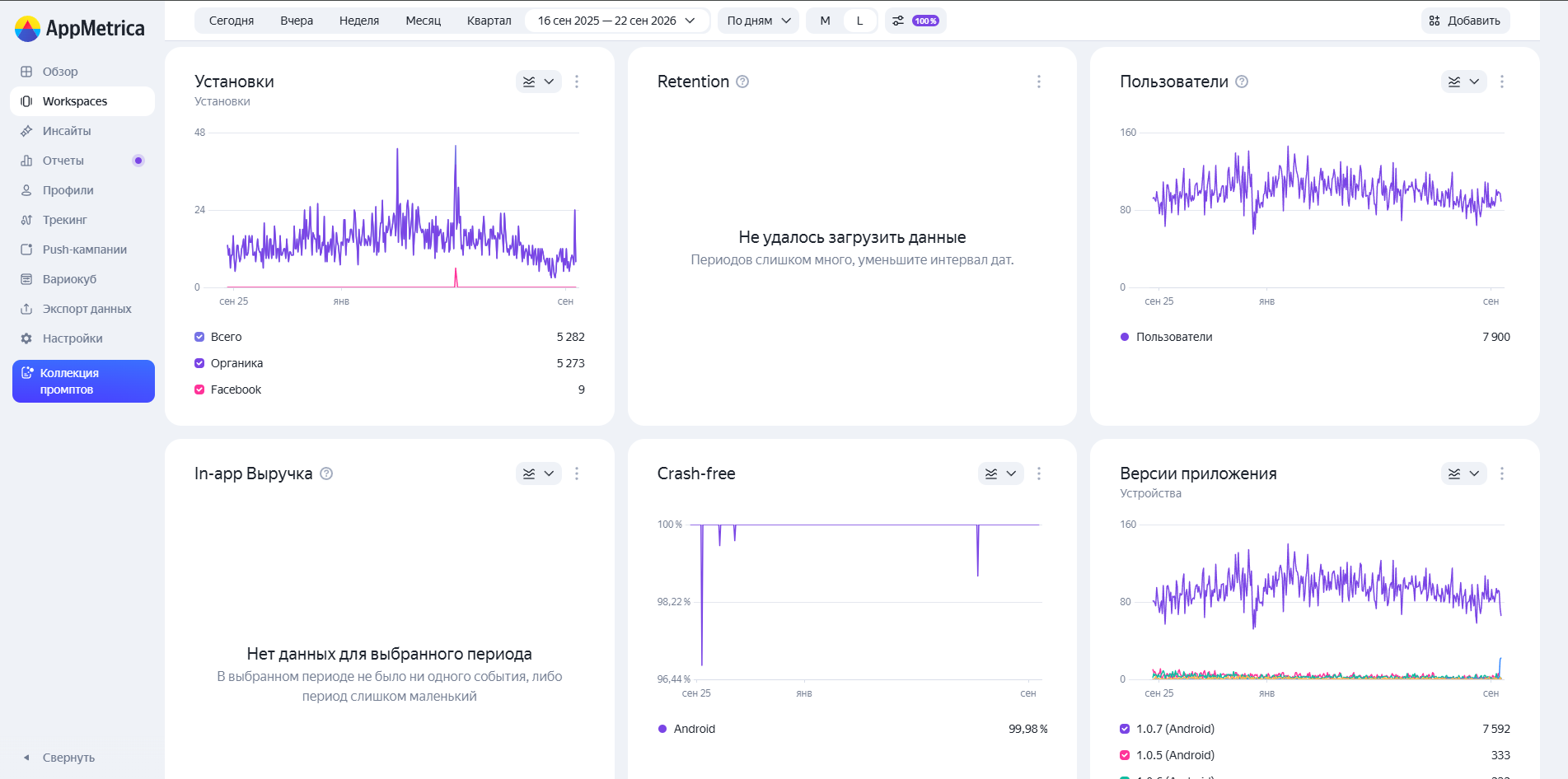Open the three-dot menu on Crash-free widget
1568x779 pixels.
pos(1039,473)
